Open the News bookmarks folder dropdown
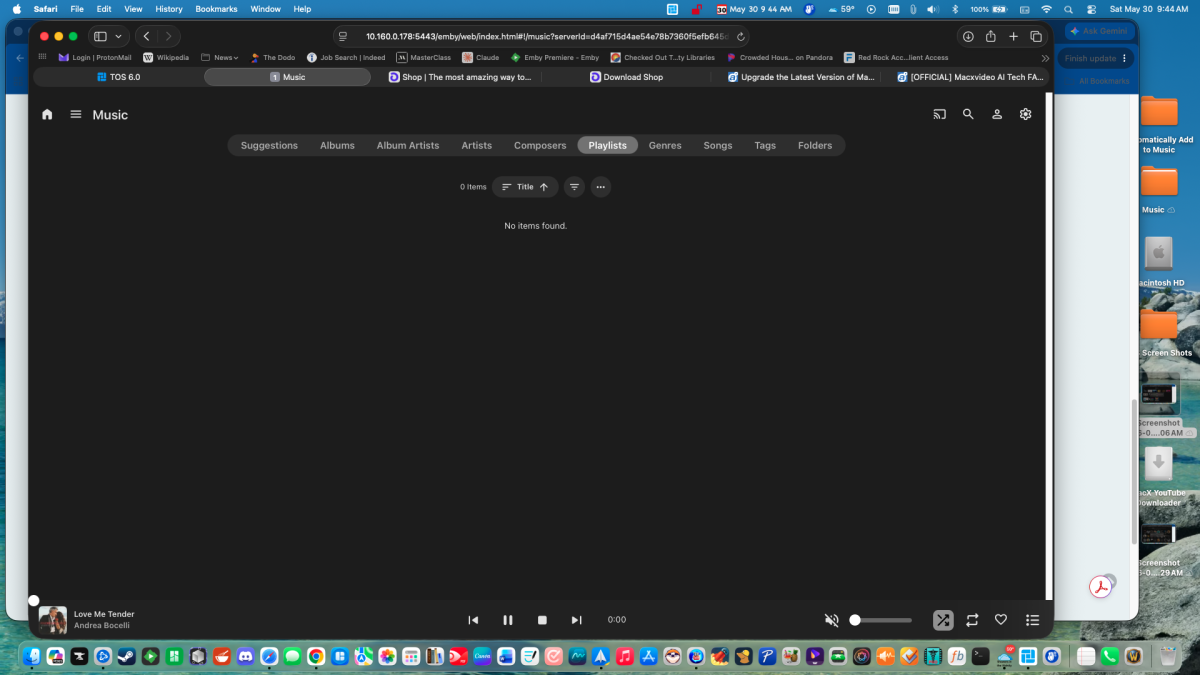The image size is (1200, 675). (x=220, y=58)
